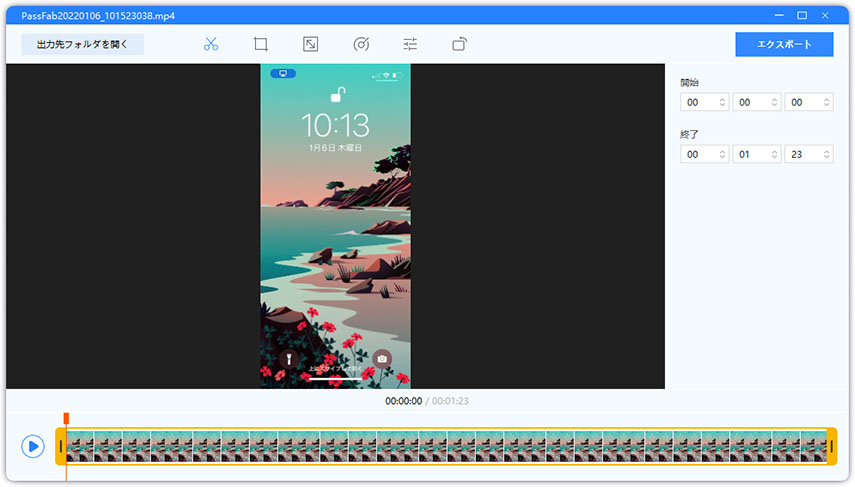Image resolution: width=855 pixels, height=487 pixels.
Task: Click the エクスポート export button
Action: click(x=784, y=44)
